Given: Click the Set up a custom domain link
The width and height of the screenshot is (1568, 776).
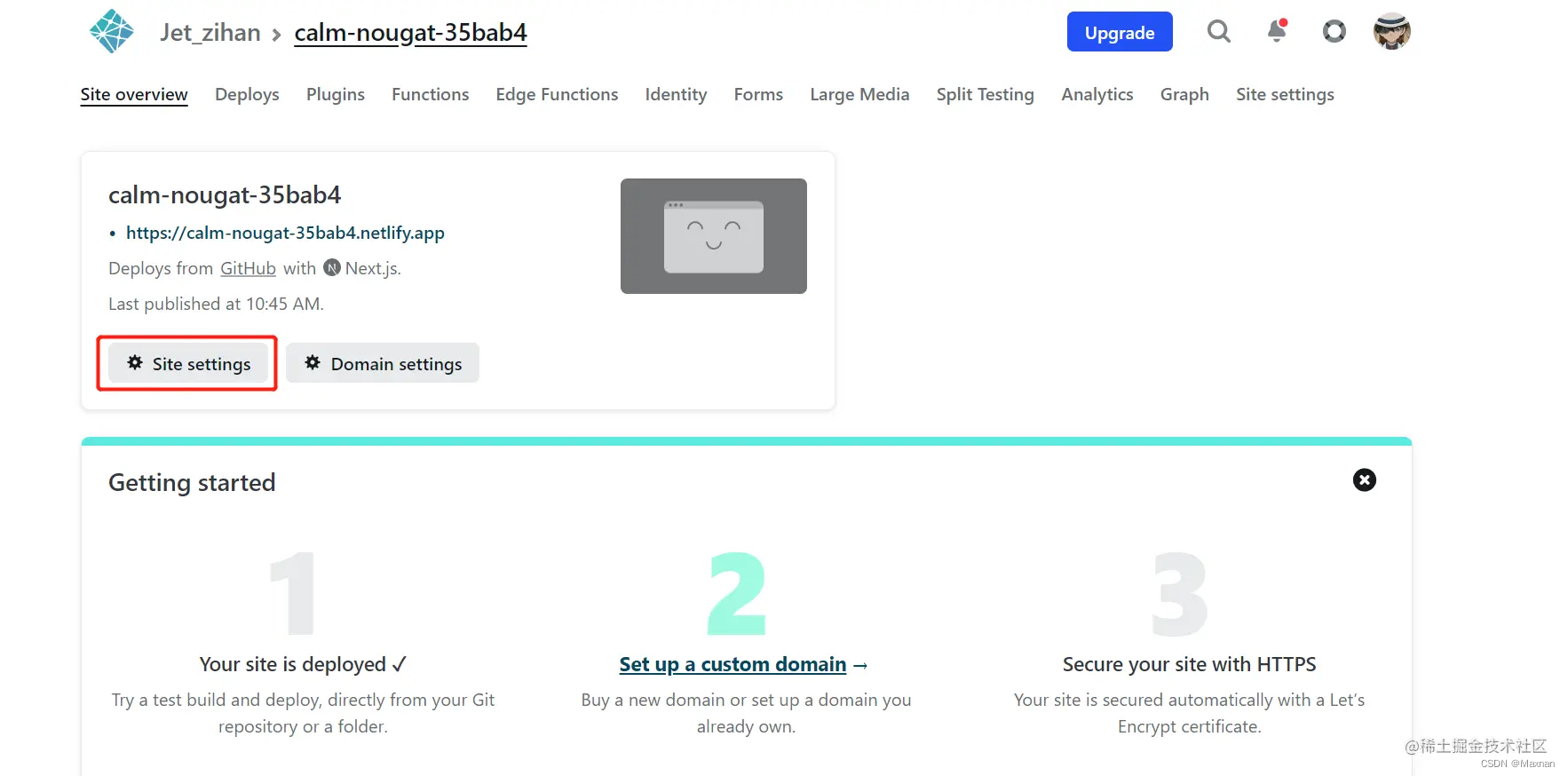Looking at the screenshot, I should coord(733,664).
